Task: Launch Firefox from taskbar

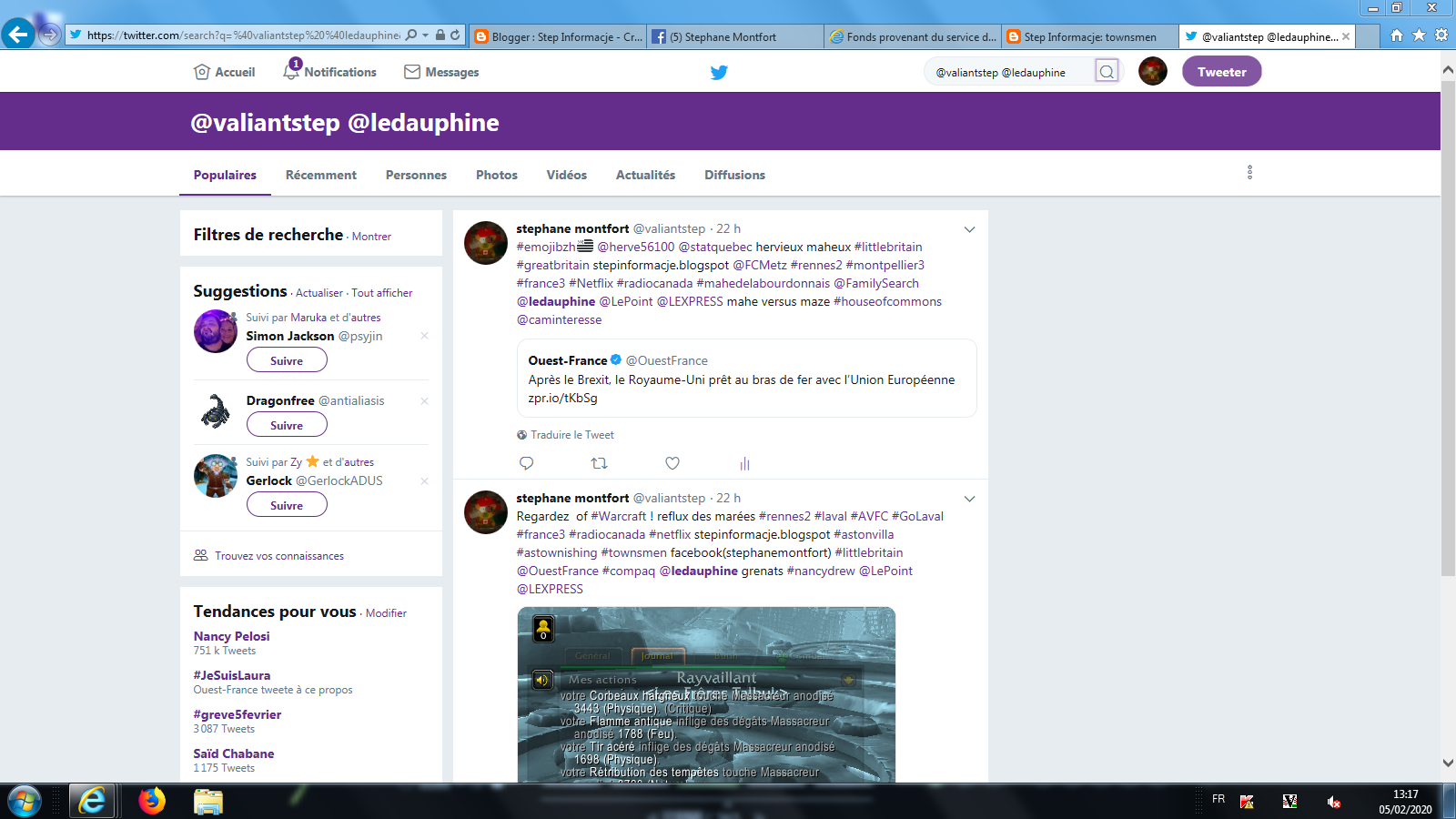Action: coord(152,801)
